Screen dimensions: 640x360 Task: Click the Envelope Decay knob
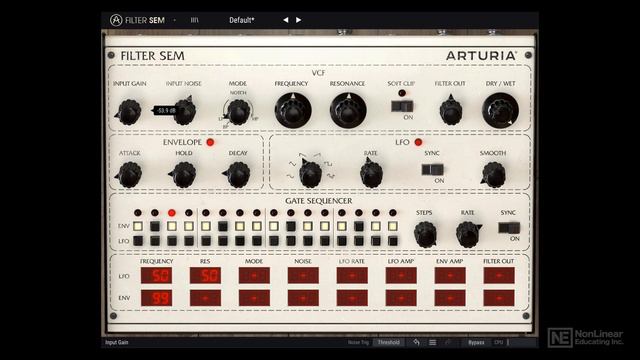click(238, 175)
